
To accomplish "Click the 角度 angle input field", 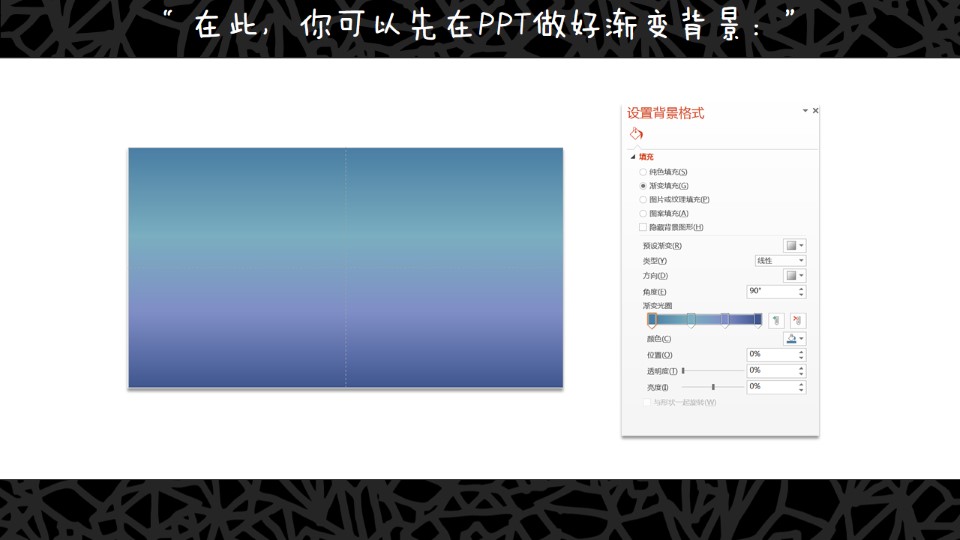I will point(771,291).
